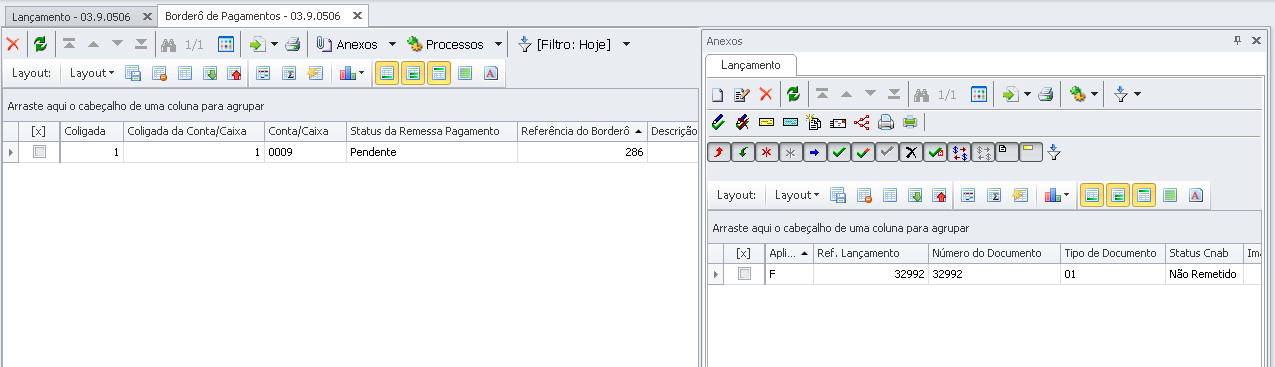
Task: Toggle third highlighted grid view button in Anexos
Action: [1144, 195]
